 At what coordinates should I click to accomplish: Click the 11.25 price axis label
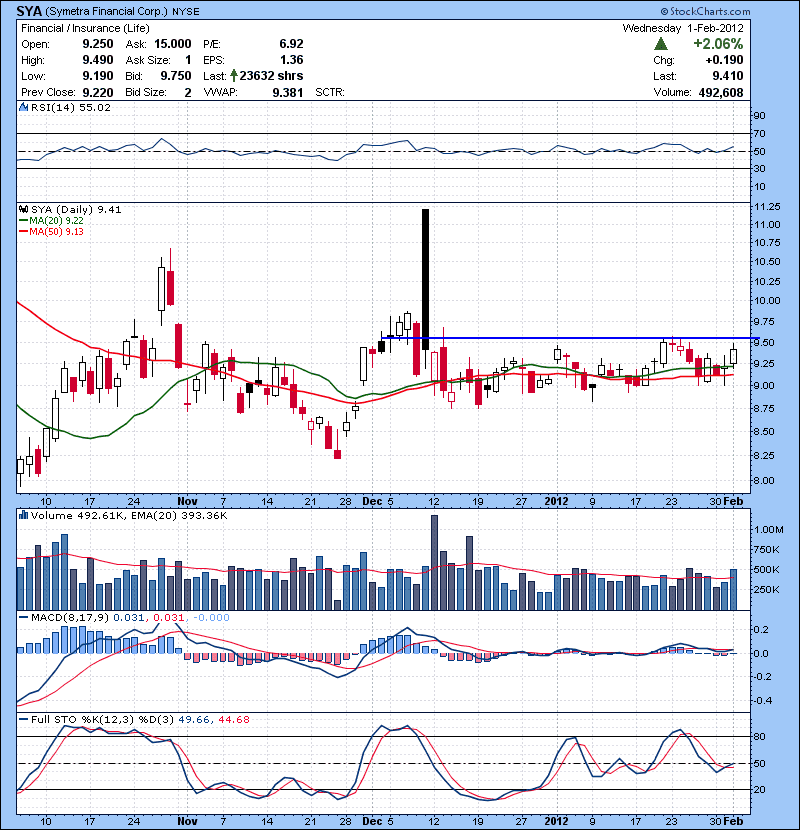767,206
